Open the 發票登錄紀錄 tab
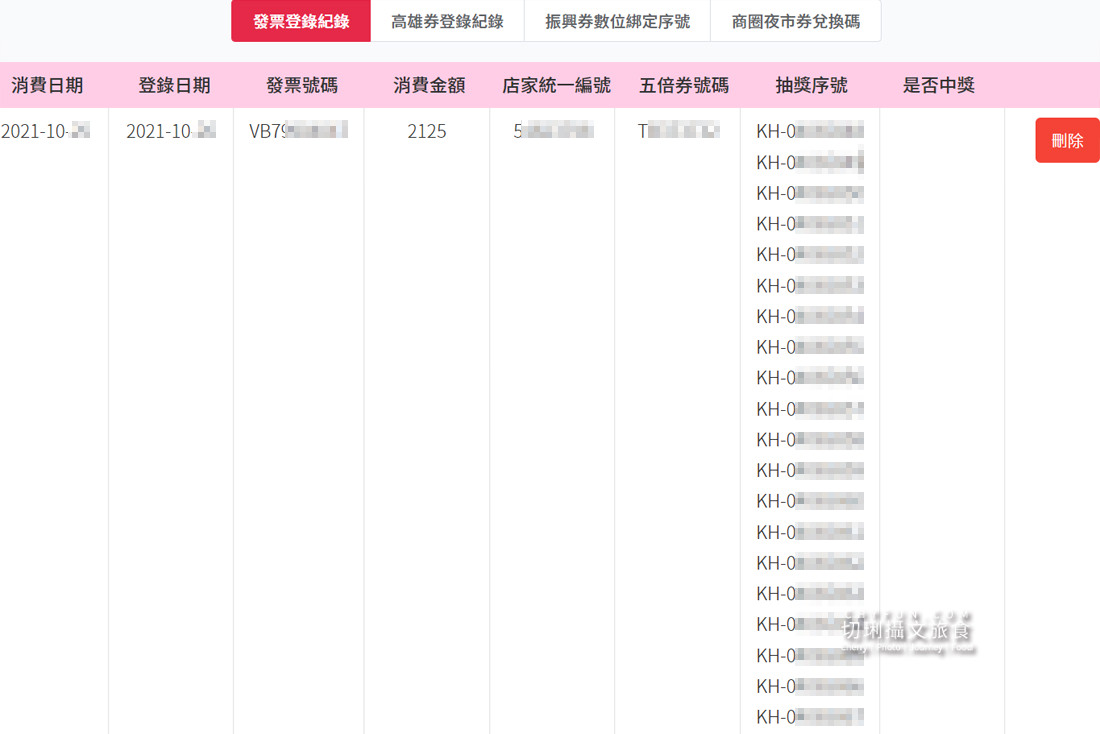1100x734 pixels. 300,21
